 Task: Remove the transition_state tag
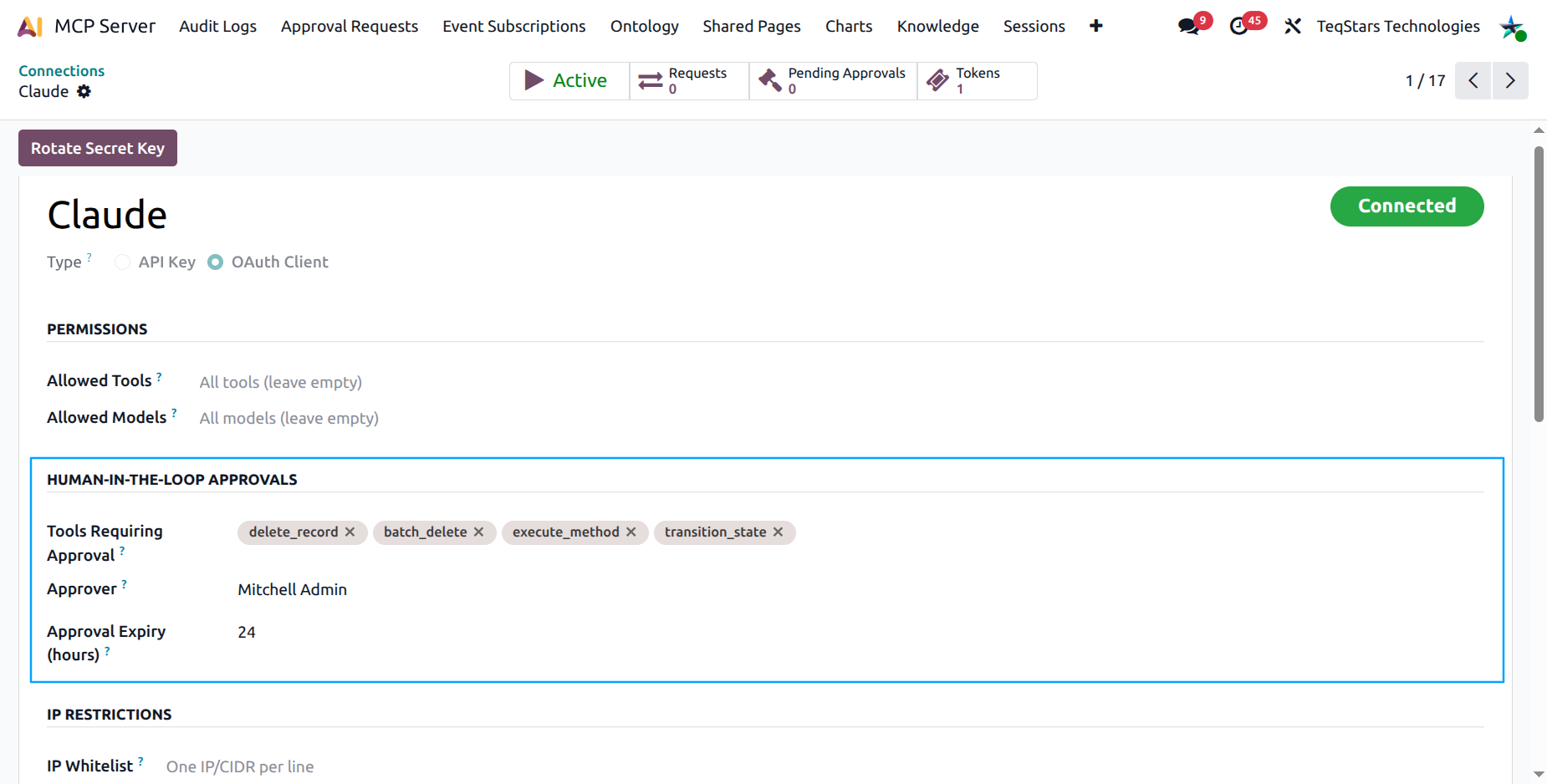pyautogui.click(x=779, y=532)
